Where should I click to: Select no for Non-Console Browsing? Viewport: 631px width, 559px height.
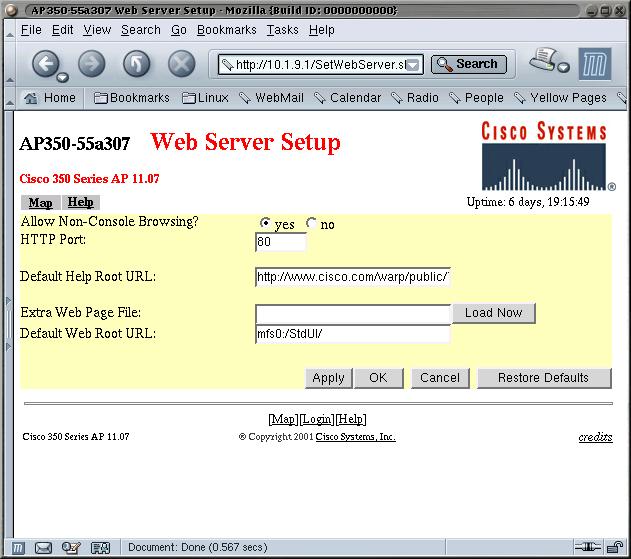(x=311, y=223)
